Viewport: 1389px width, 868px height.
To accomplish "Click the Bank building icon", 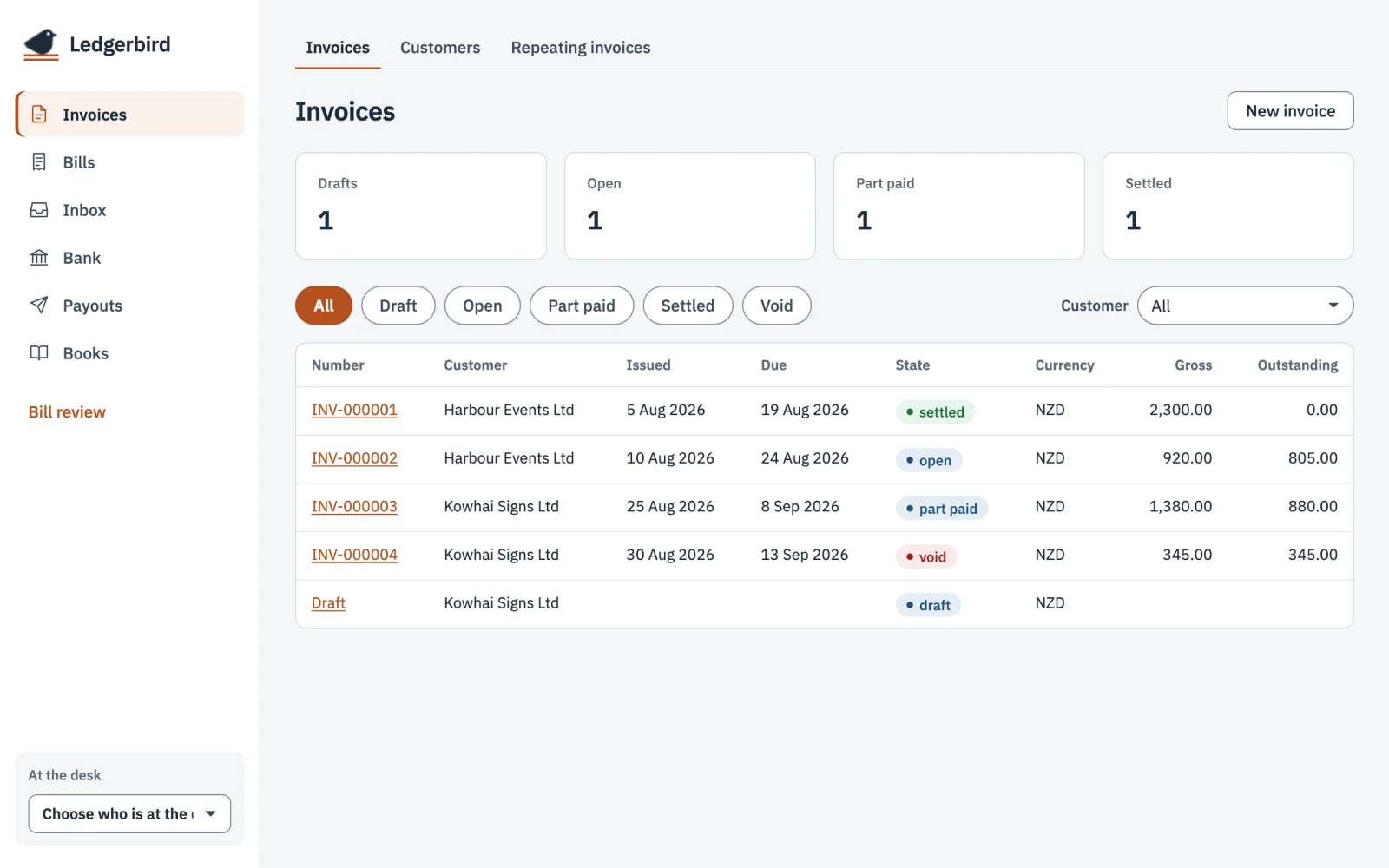I will pos(39,258).
